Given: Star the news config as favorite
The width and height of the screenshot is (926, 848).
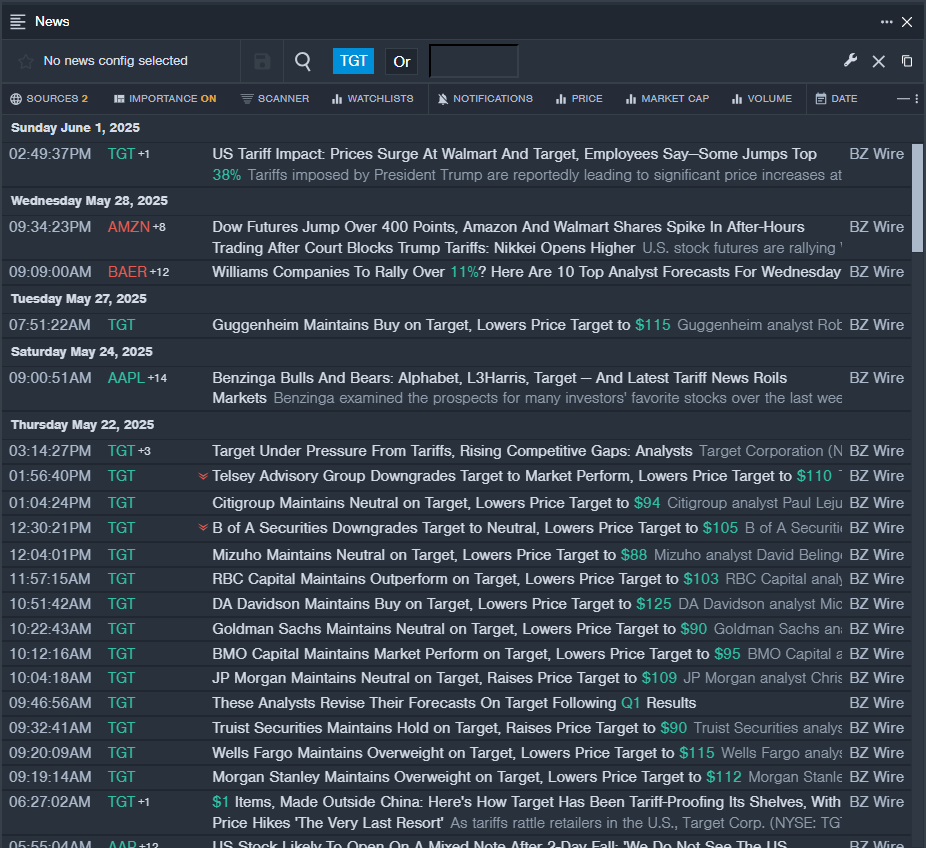Looking at the screenshot, I should [x=25, y=61].
